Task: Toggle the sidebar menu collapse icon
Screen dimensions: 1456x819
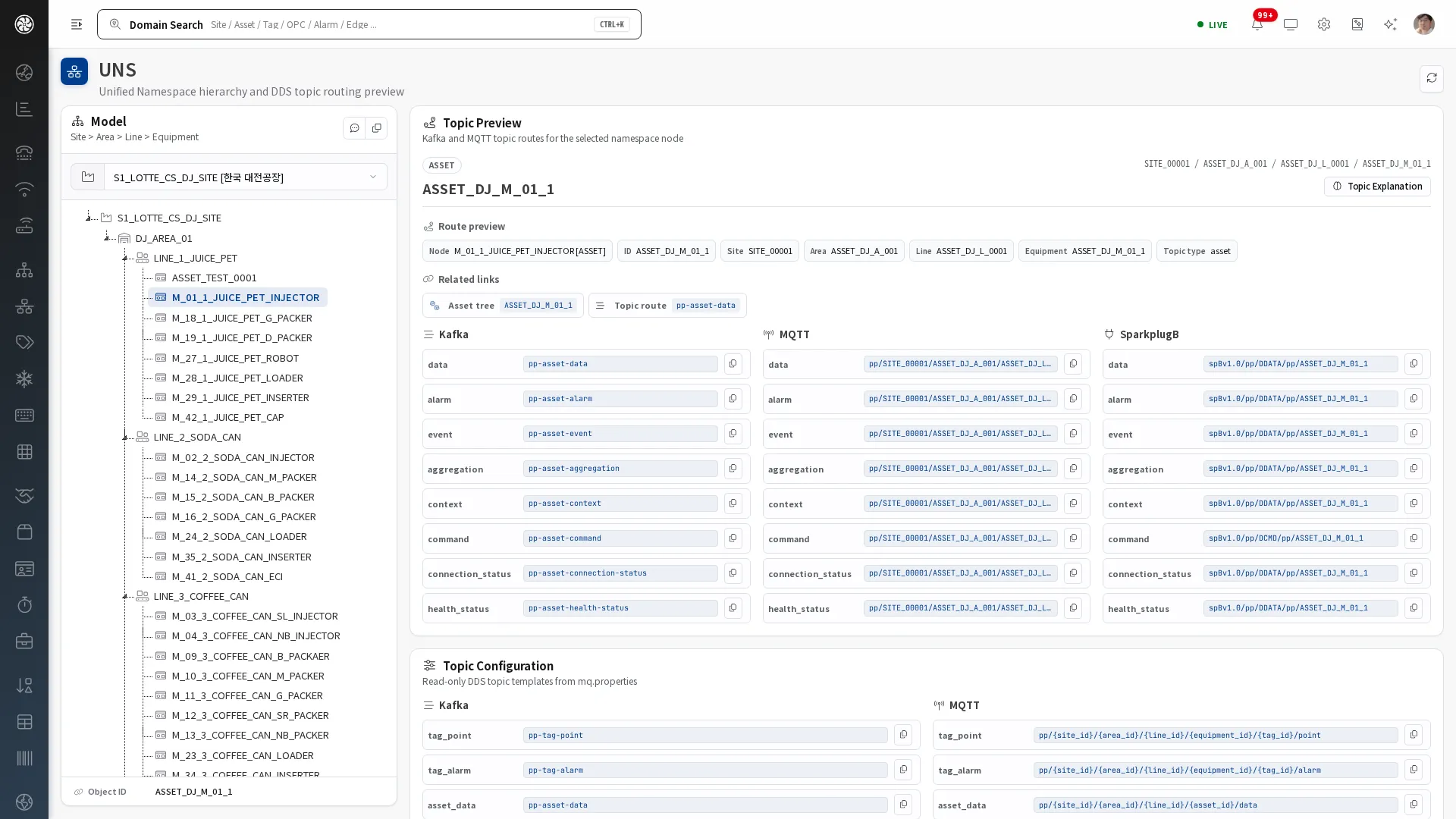Action: click(77, 24)
